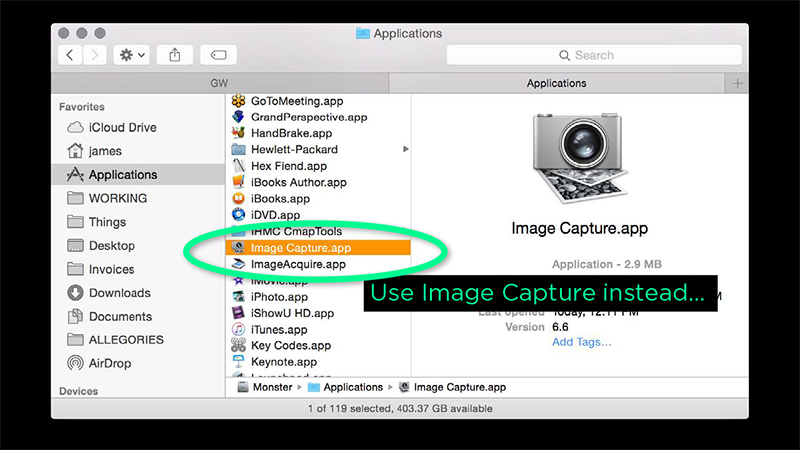This screenshot has height=450, width=800.
Task: Click the Add Tags… link
Action: (x=581, y=342)
